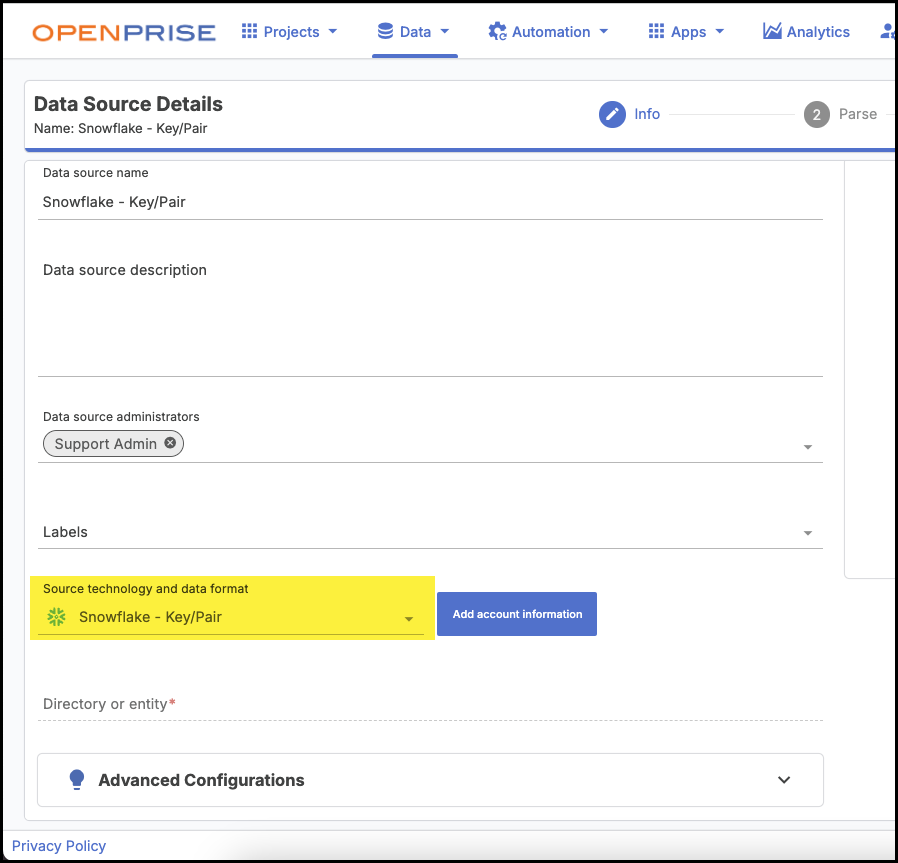
Task: Open the Privacy Policy link
Action: point(58,846)
